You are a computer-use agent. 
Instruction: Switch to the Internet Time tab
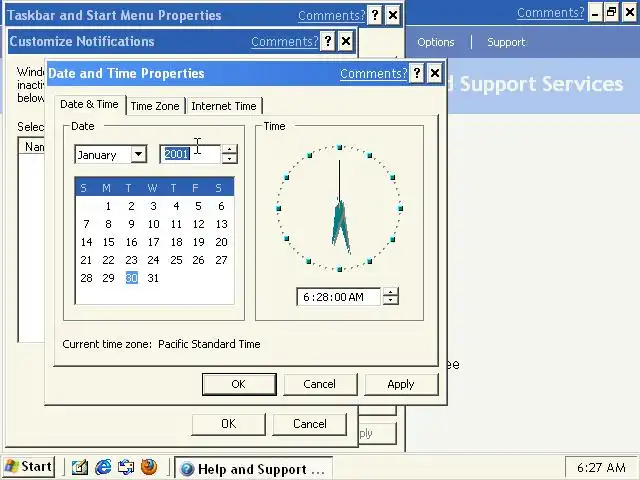[224, 106]
